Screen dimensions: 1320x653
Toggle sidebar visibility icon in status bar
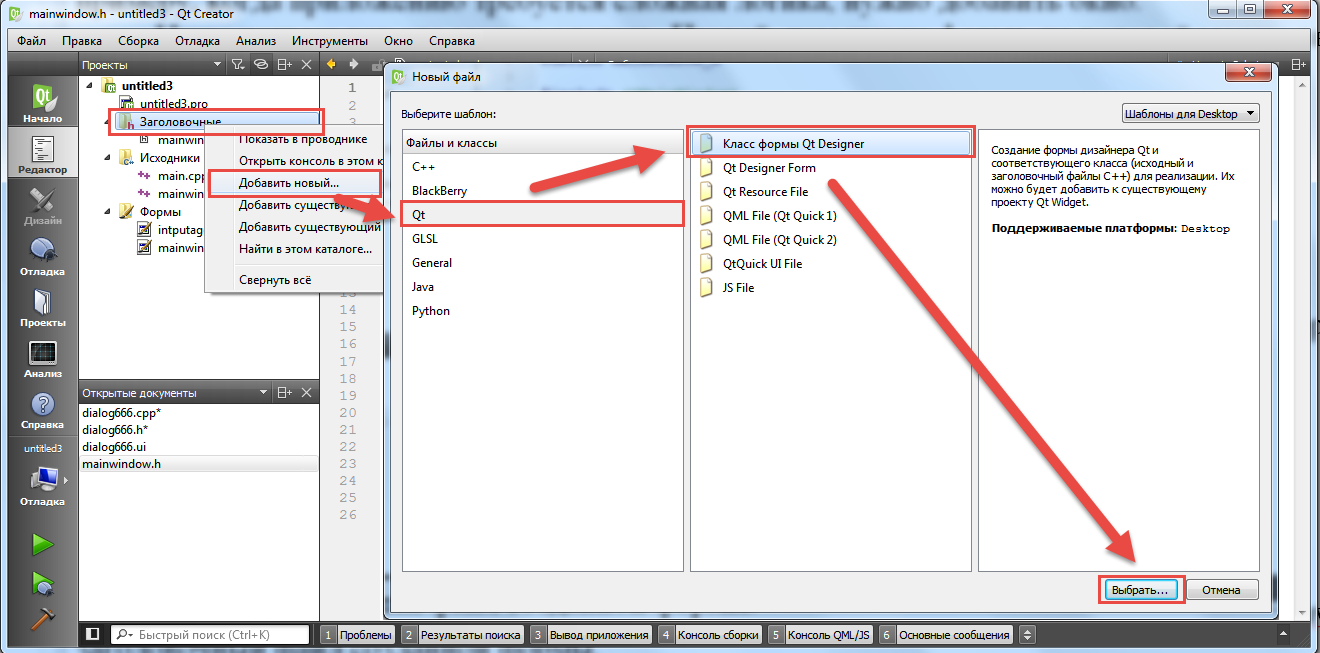[x=92, y=634]
